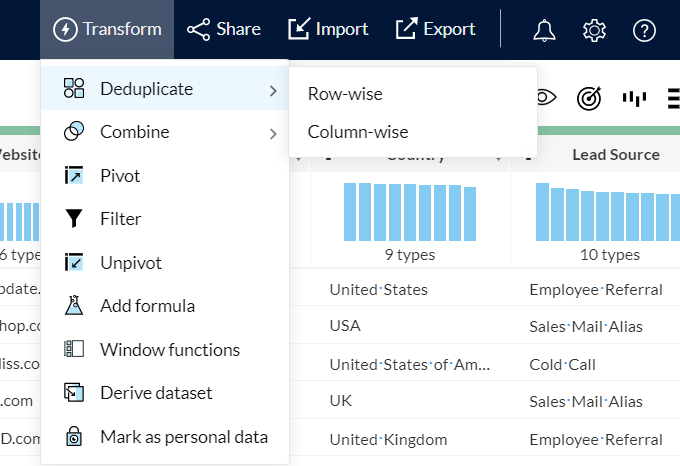Click the target icon in toolbar
The height and width of the screenshot is (466, 680).
(x=589, y=97)
